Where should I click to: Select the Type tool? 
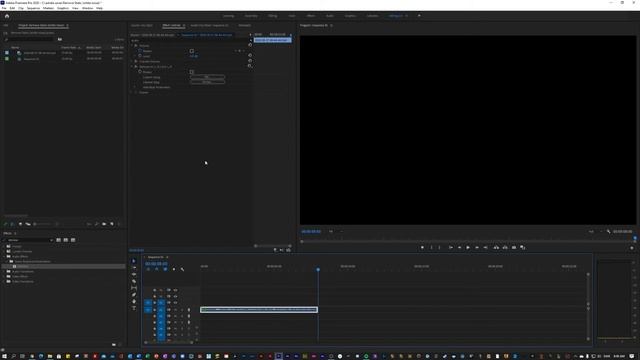[x=134, y=308]
